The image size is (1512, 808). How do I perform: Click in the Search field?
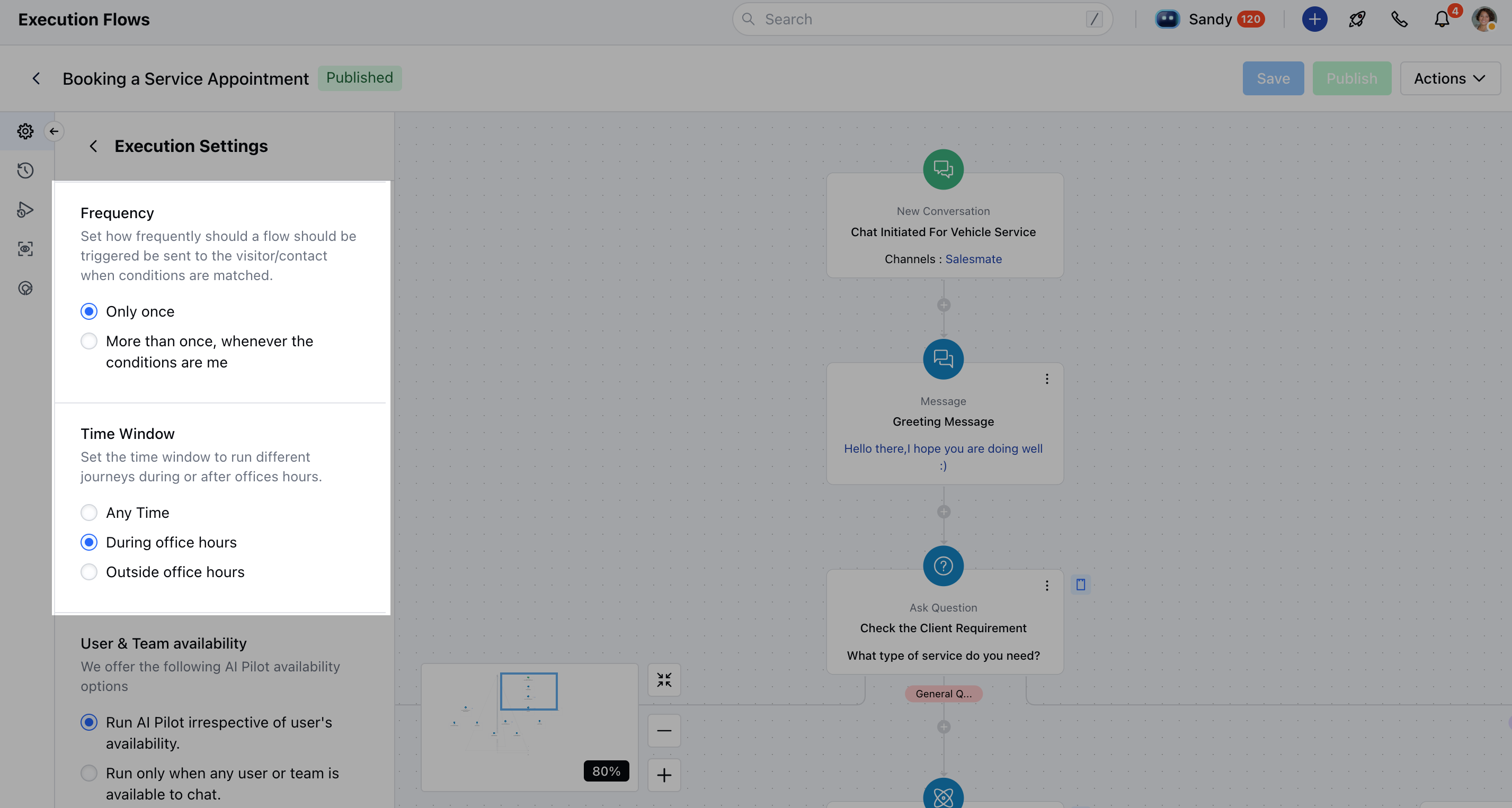[922, 20]
